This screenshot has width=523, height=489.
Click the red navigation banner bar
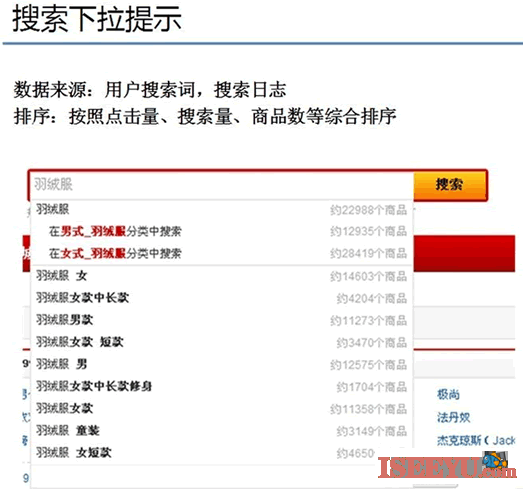[x=464, y=254]
